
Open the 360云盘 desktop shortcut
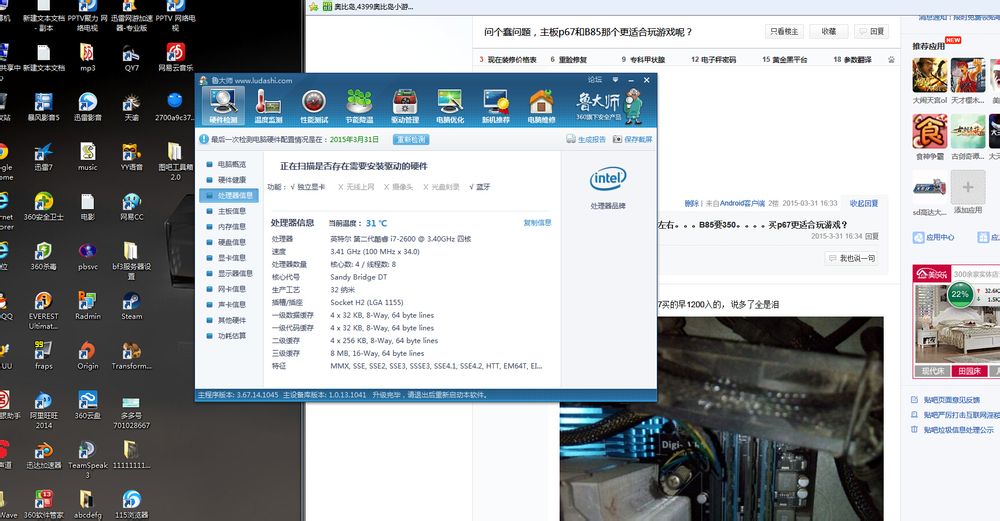pos(87,405)
